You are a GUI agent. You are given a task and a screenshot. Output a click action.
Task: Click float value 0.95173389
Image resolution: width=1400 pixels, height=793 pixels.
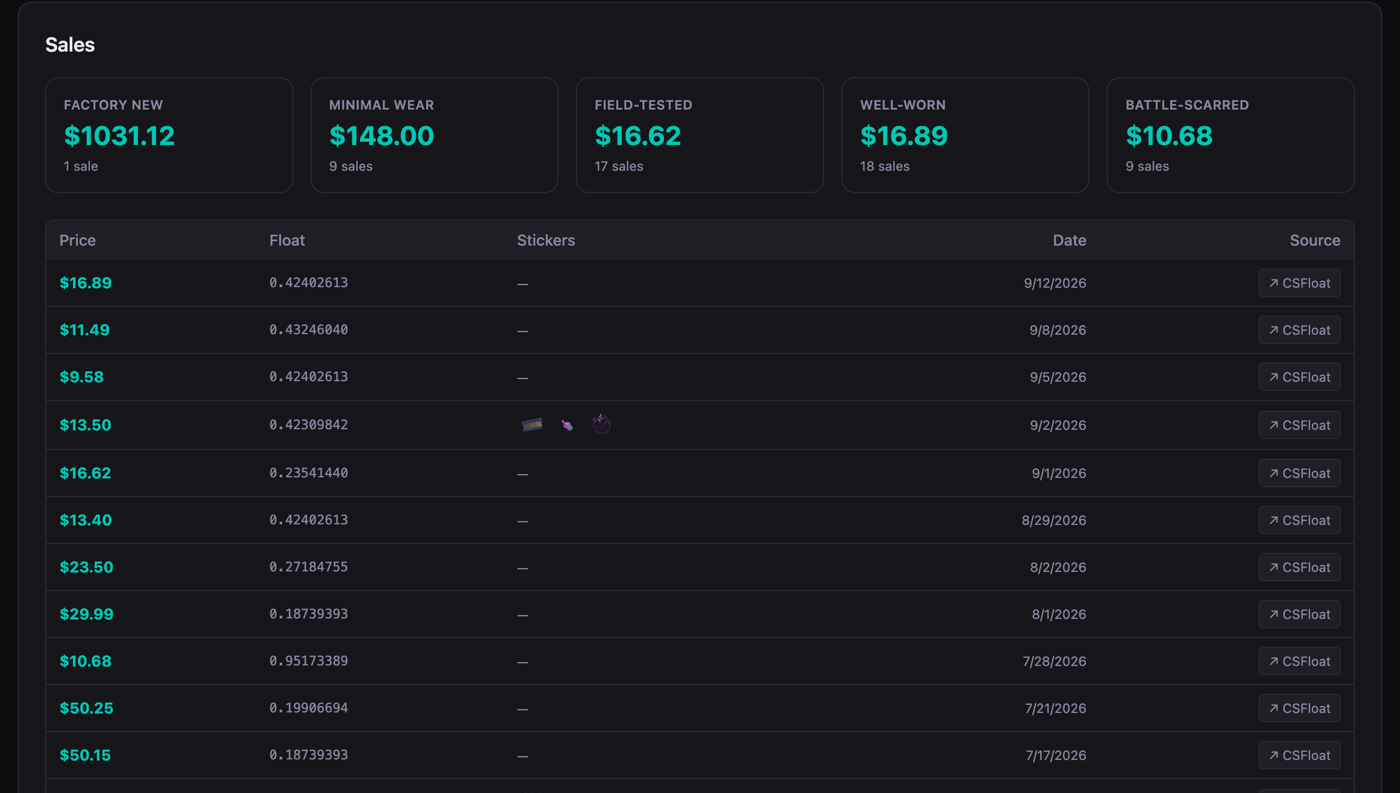[309, 661]
